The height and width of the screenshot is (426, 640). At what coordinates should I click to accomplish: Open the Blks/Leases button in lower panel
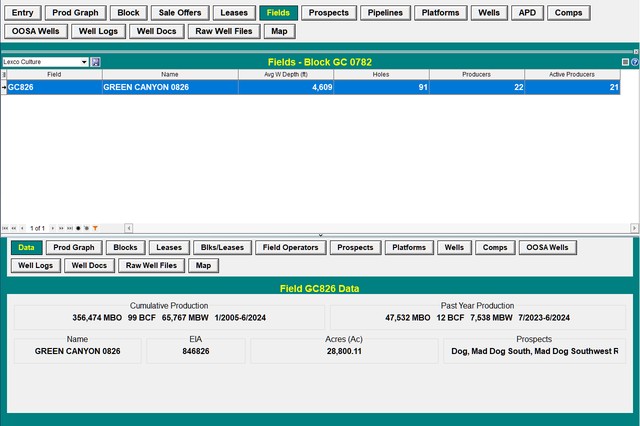pos(222,247)
